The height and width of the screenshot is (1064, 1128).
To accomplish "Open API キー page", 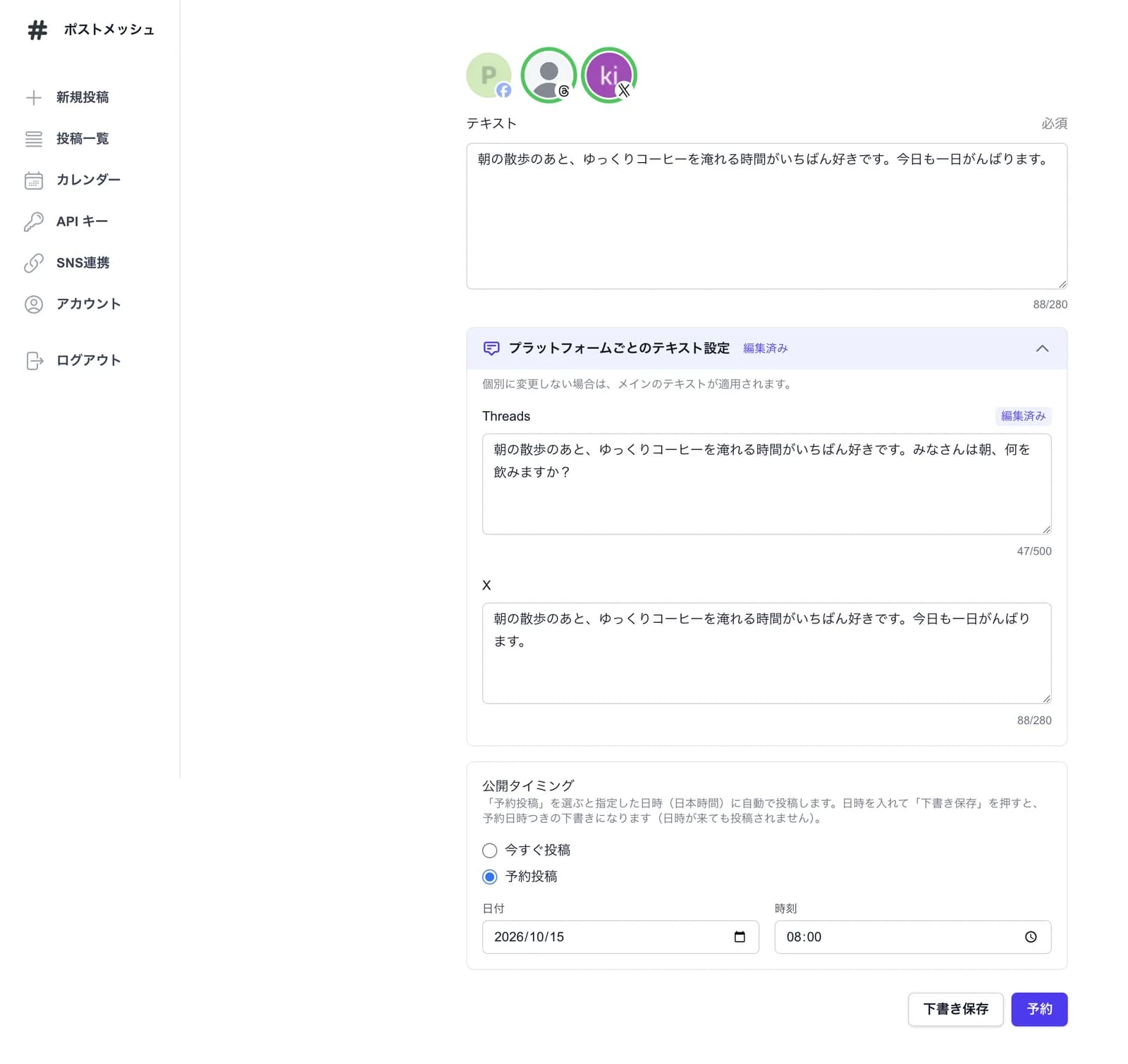I will point(82,221).
